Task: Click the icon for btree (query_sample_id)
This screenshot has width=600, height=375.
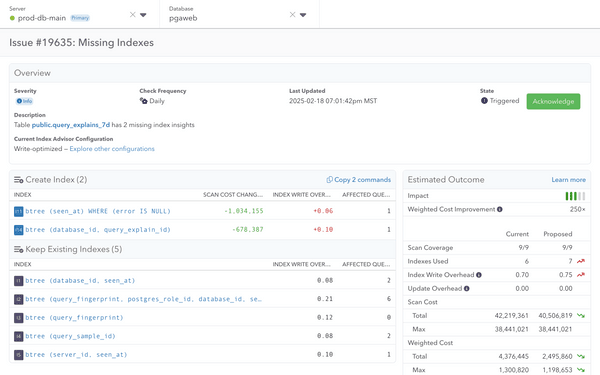Action: pos(18,336)
